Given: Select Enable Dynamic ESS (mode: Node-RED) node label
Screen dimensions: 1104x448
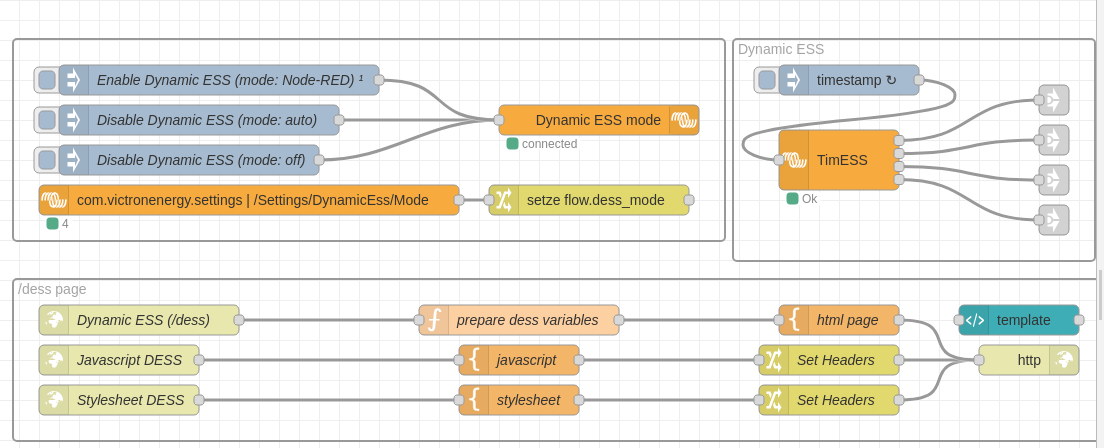Looking at the screenshot, I should coord(230,80).
